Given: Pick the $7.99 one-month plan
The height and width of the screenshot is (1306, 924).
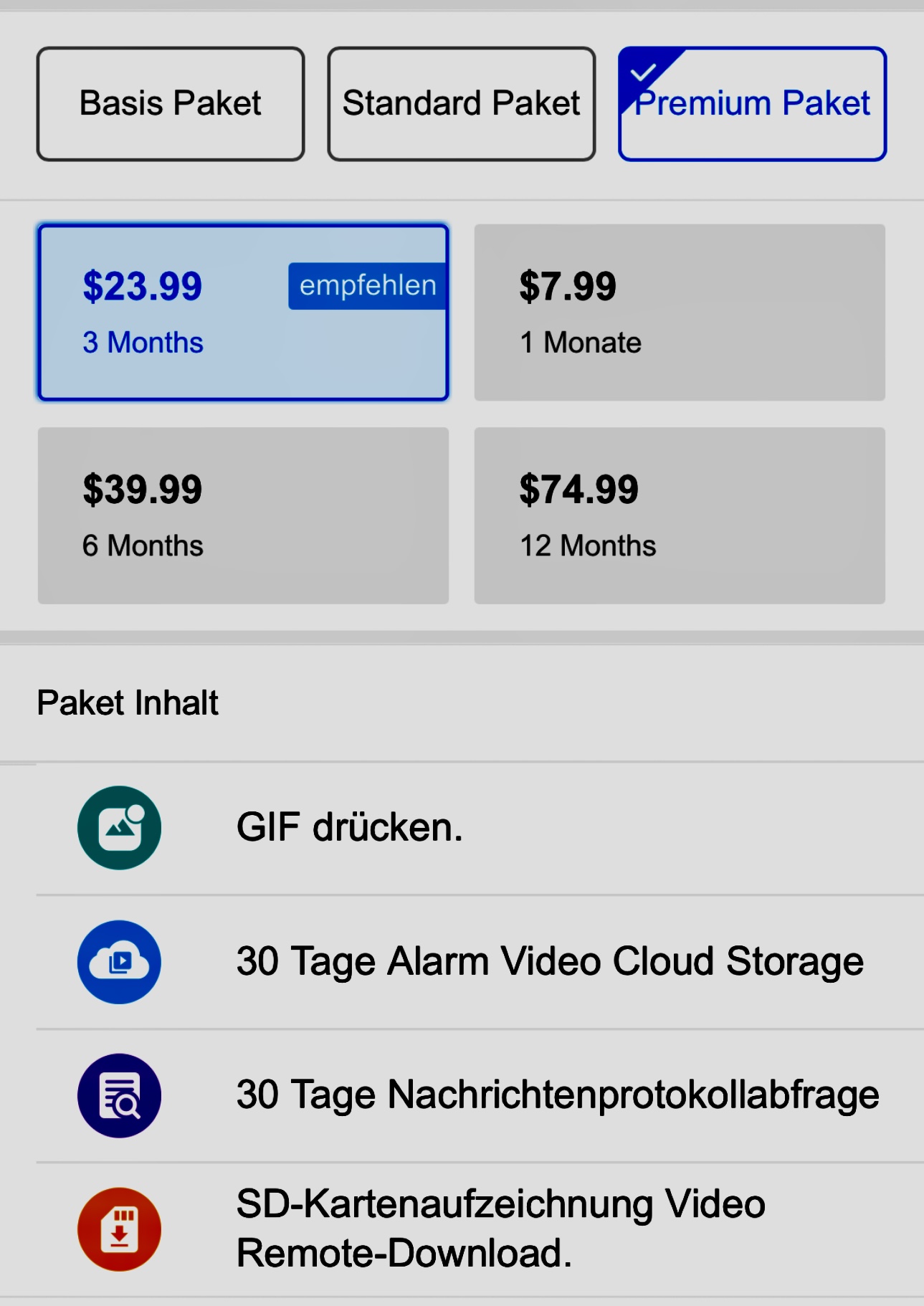Looking at the screenshot, I should coord(680,313).
